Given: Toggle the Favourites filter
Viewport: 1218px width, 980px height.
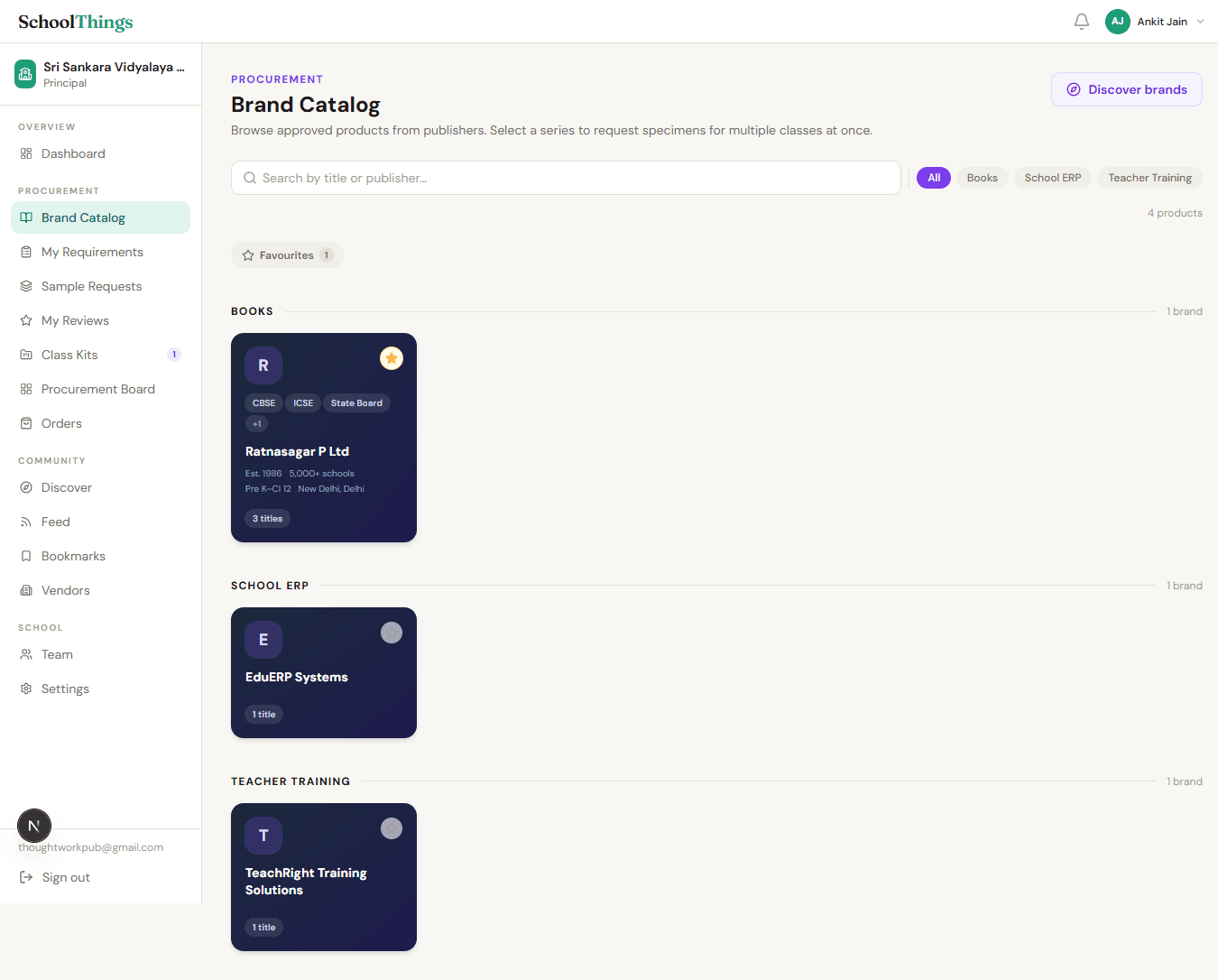Looking at the screenshot, I should coord(288,255).
